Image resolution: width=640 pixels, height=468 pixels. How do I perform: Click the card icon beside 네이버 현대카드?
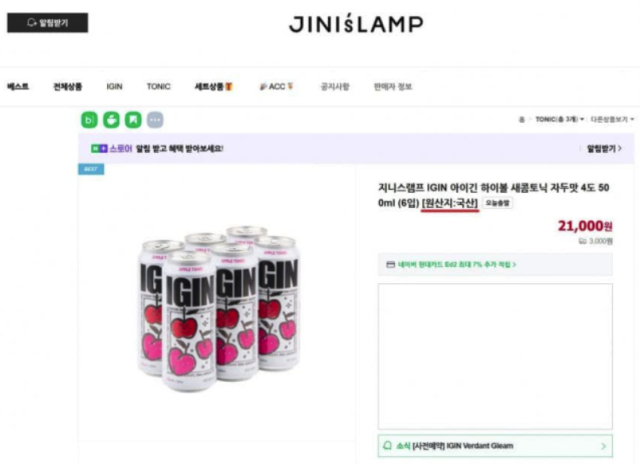pyautogui.click(x=391, y=265)
